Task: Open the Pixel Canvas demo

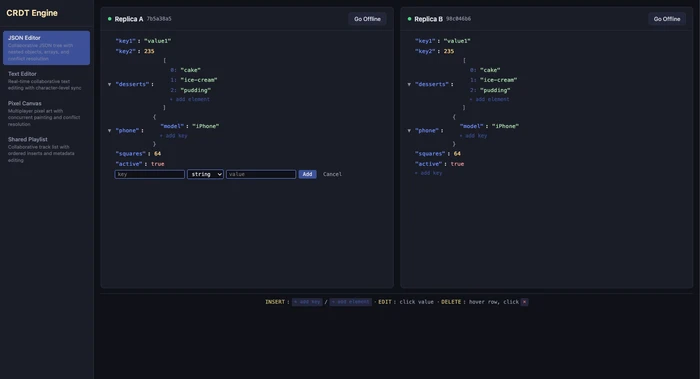Action: (46, 113)
